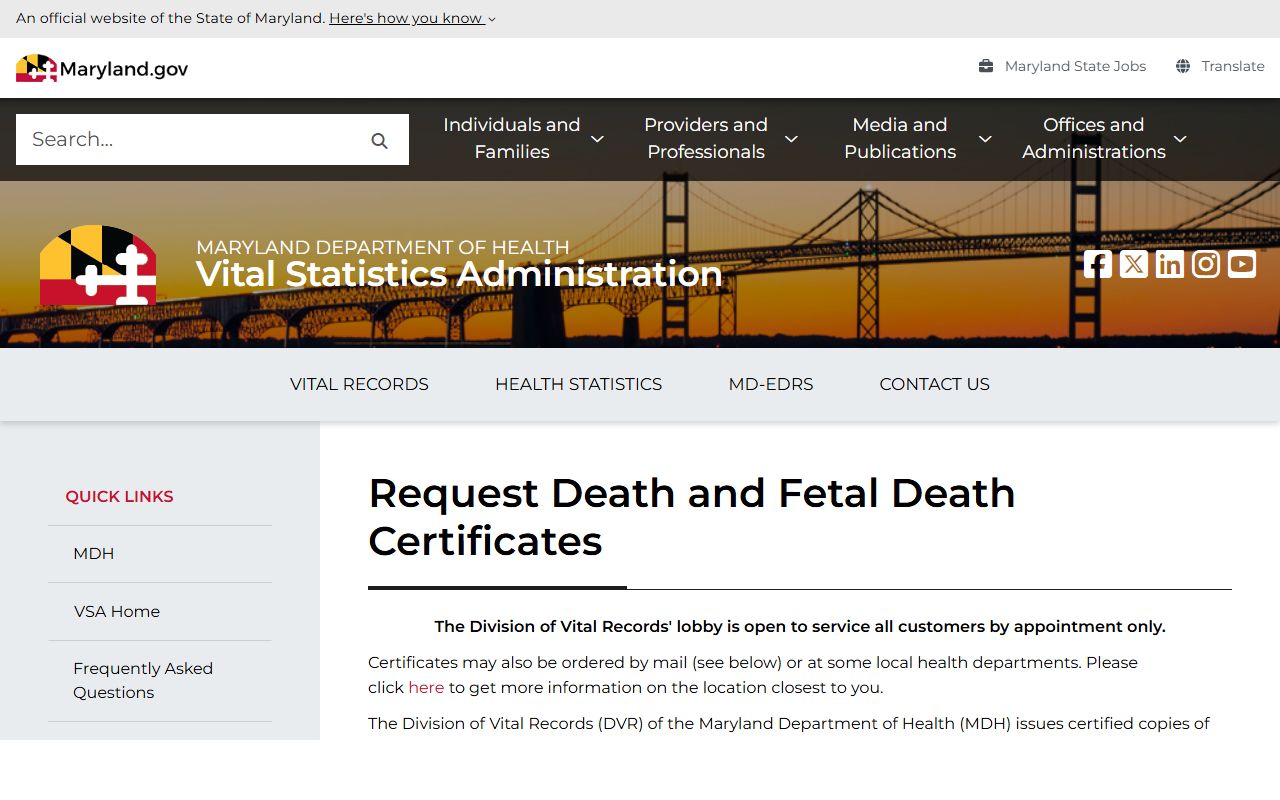
Task: Click the Vital Statistics Administration title
Action: 459,274
